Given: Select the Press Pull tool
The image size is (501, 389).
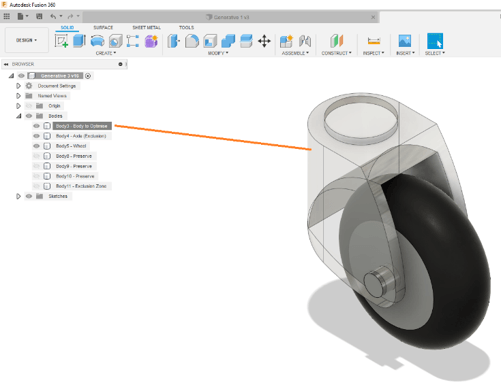Looking at the screenshot, I should (174, 41).
